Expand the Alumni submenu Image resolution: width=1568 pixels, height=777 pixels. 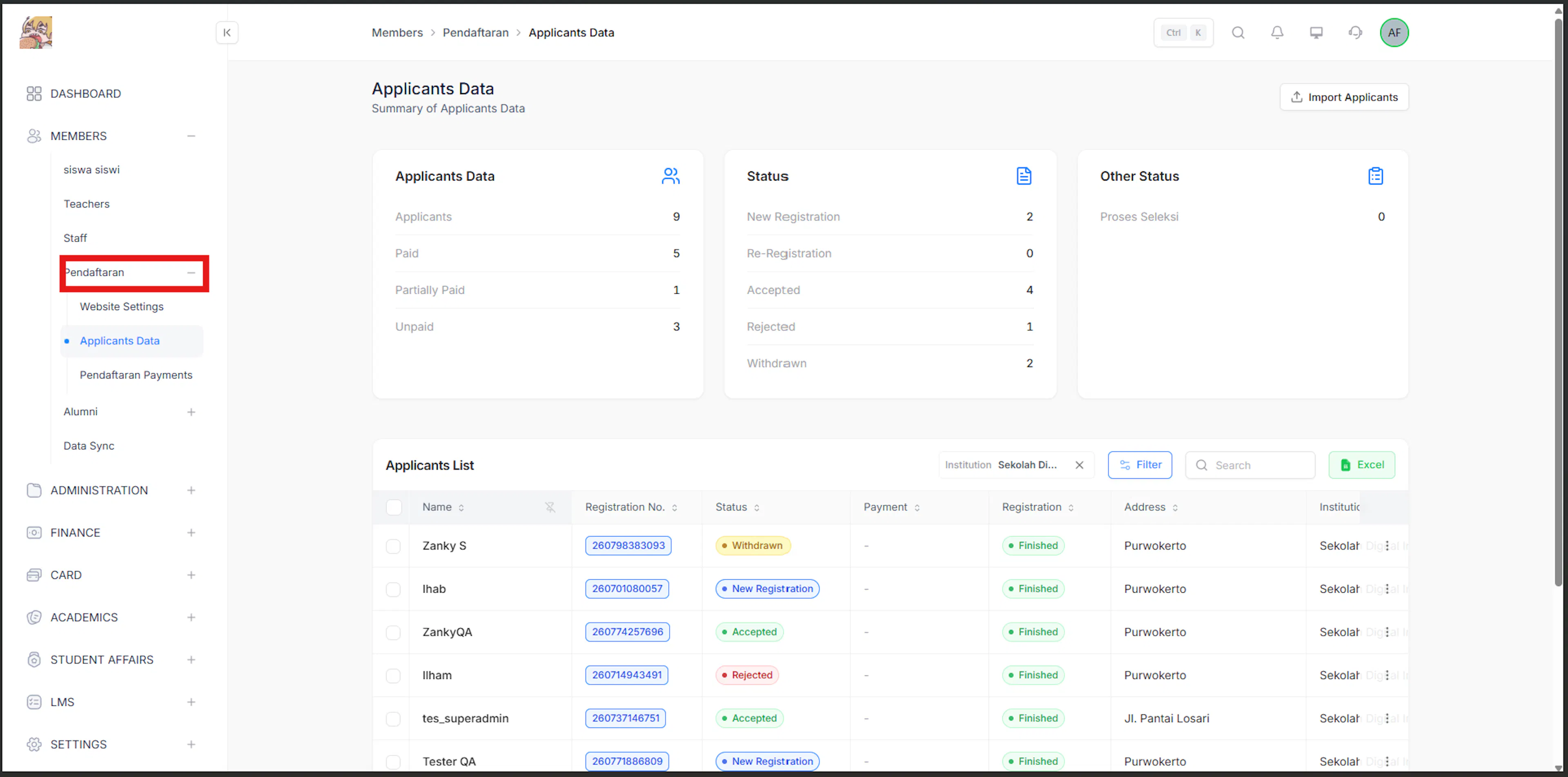click(191, 412)
